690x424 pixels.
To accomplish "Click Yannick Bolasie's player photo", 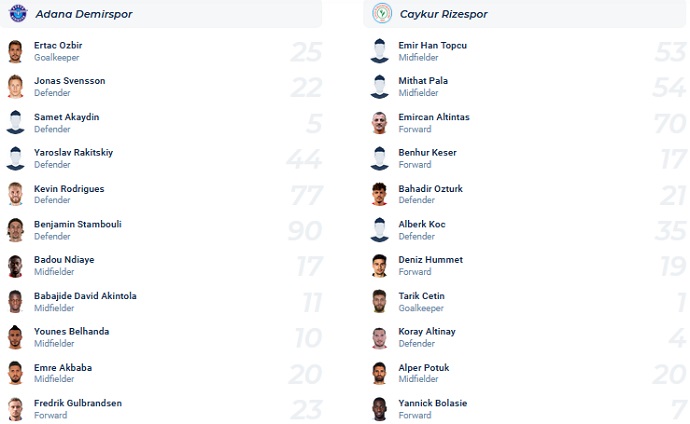I will tap(379, 409).
